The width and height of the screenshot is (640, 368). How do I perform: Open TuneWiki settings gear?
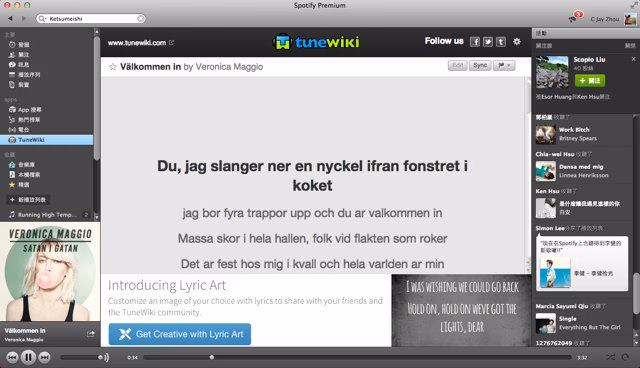(517, 42)
